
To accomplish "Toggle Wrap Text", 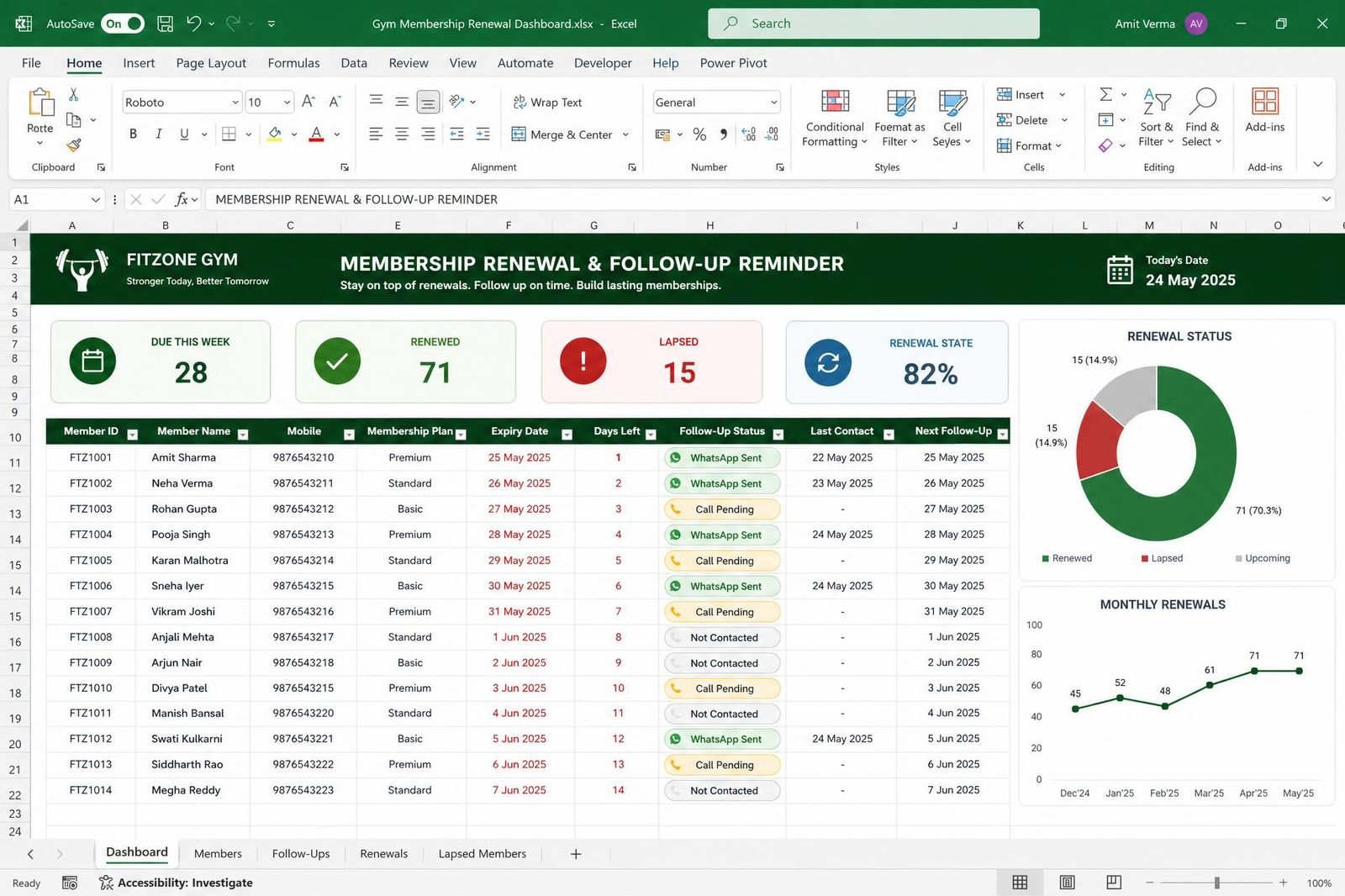I will (547, 102).
